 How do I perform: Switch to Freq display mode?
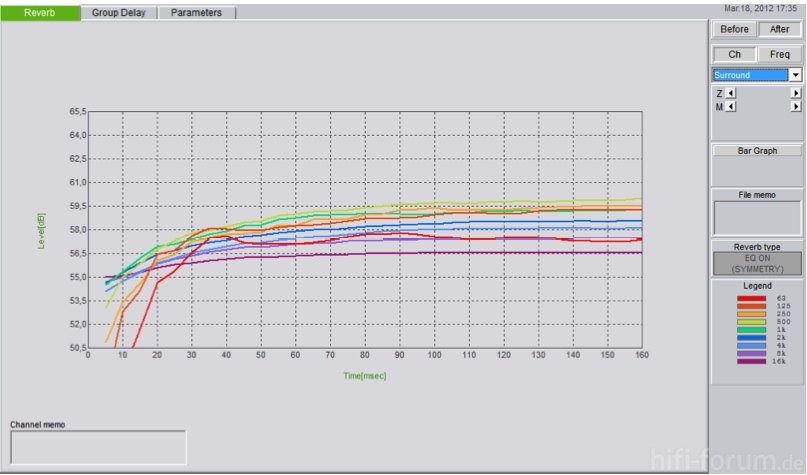coord(780,54)
